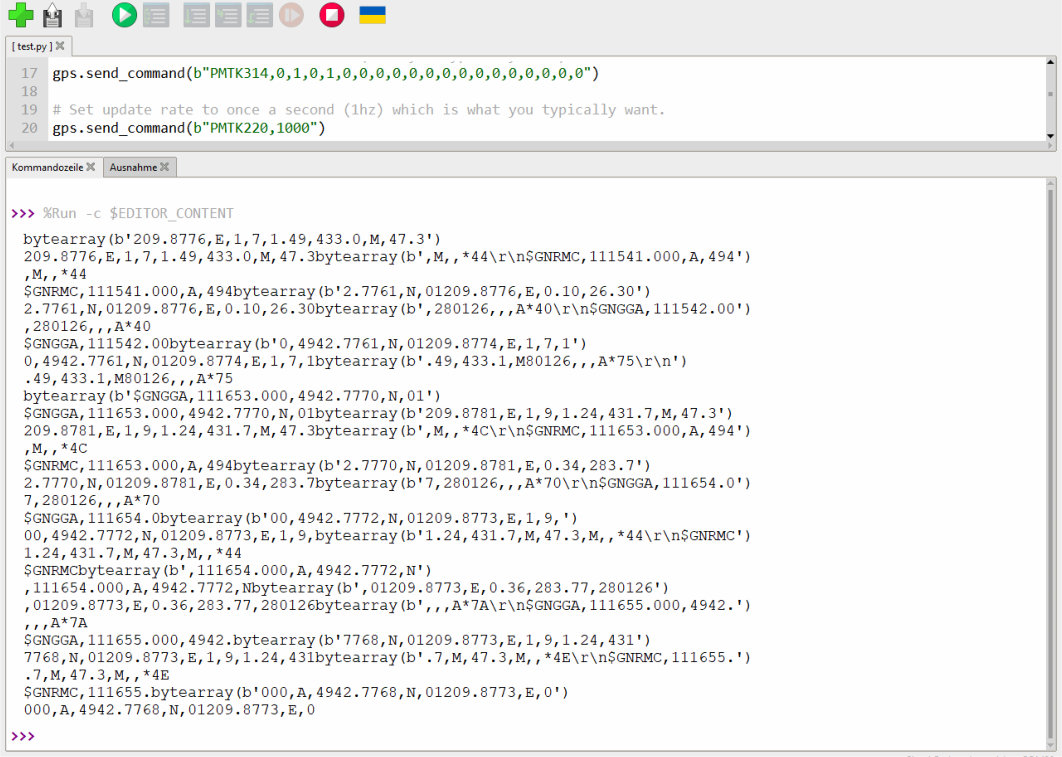Switch to the Kommandozeile tab

(x=46, y=167)
